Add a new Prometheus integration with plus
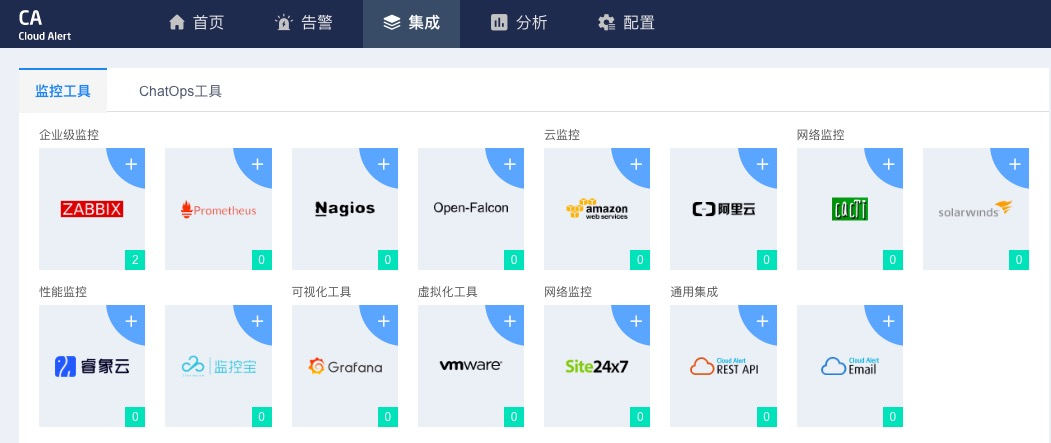The height and width of the screenshot is (443, 1051). 257,164
